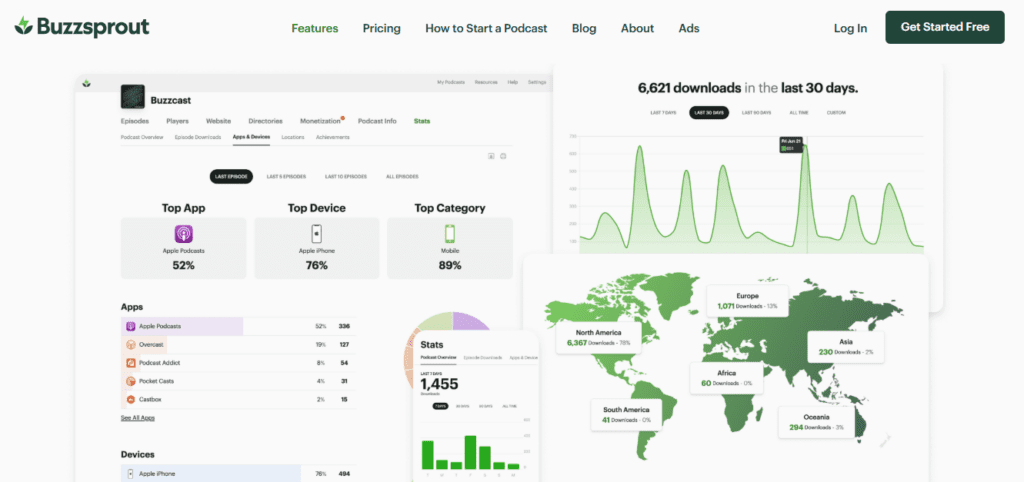
Task: Go to the Blog page
Action: coord(584,28)
